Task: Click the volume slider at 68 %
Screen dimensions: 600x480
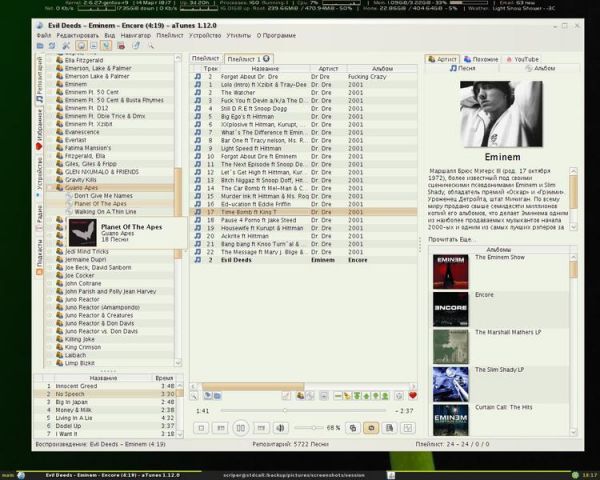Action: click(308, 428)
